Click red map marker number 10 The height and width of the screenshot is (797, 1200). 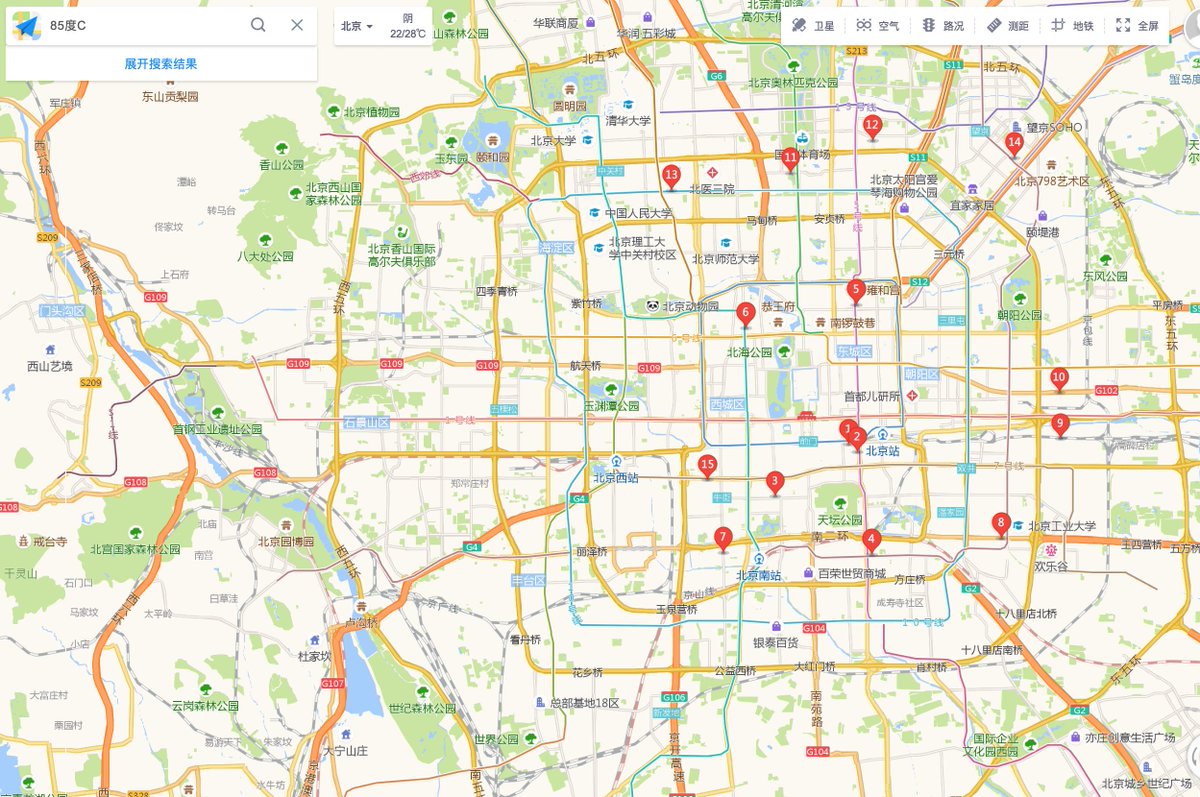click(x=1059, y=379)
